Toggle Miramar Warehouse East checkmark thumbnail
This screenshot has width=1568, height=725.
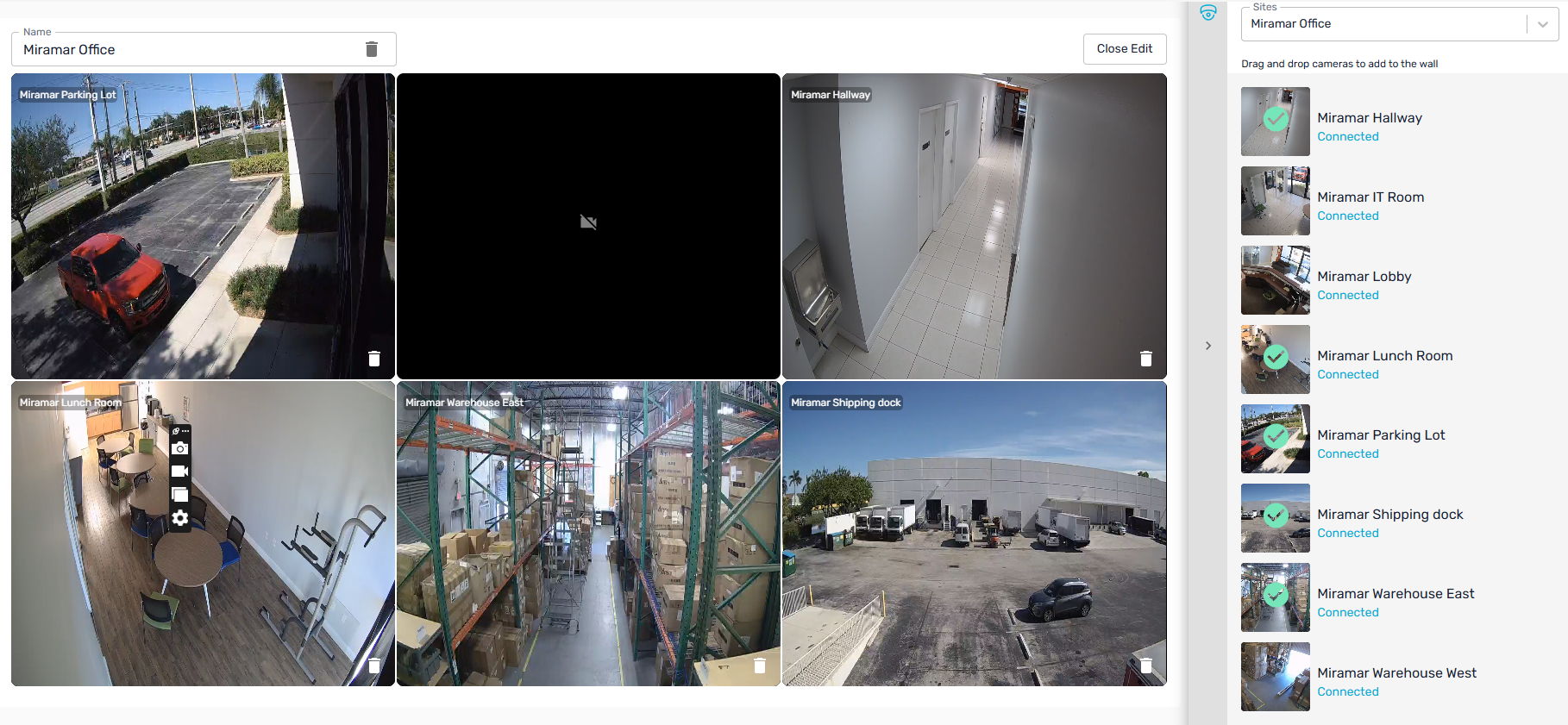click(x=1276, y=597)
